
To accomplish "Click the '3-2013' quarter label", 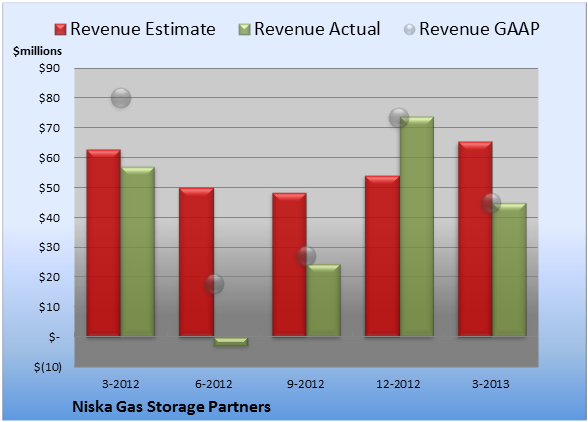I will 491,384.
